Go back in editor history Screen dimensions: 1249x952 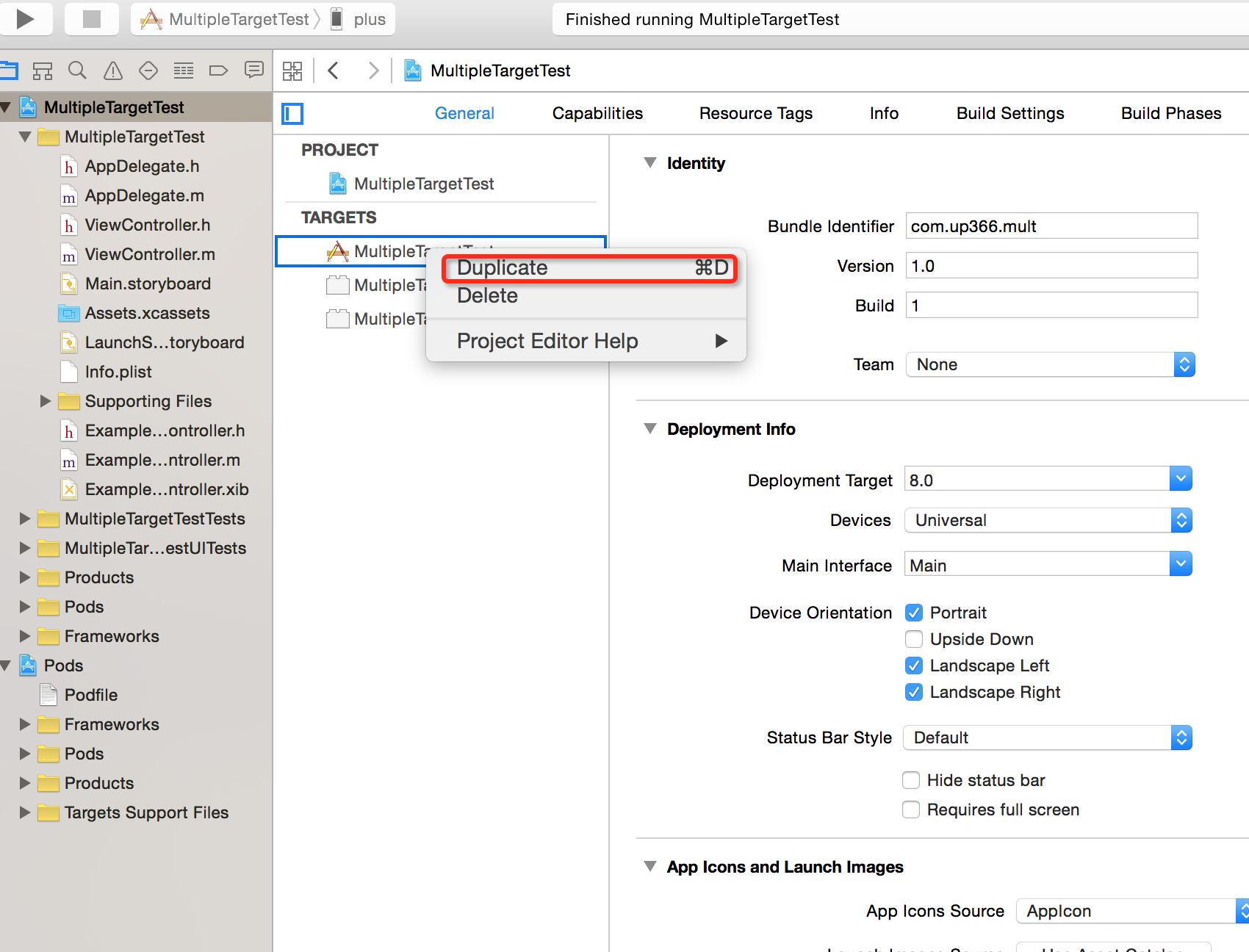pos(334,71)
